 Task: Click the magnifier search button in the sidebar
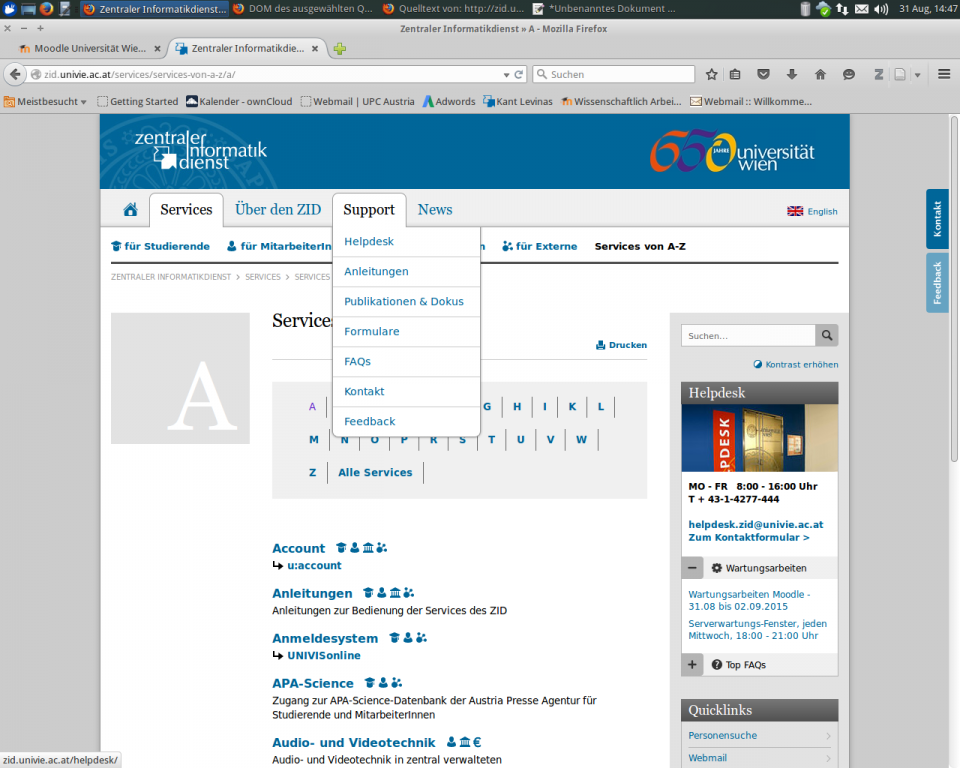click(x=827, y=336)
